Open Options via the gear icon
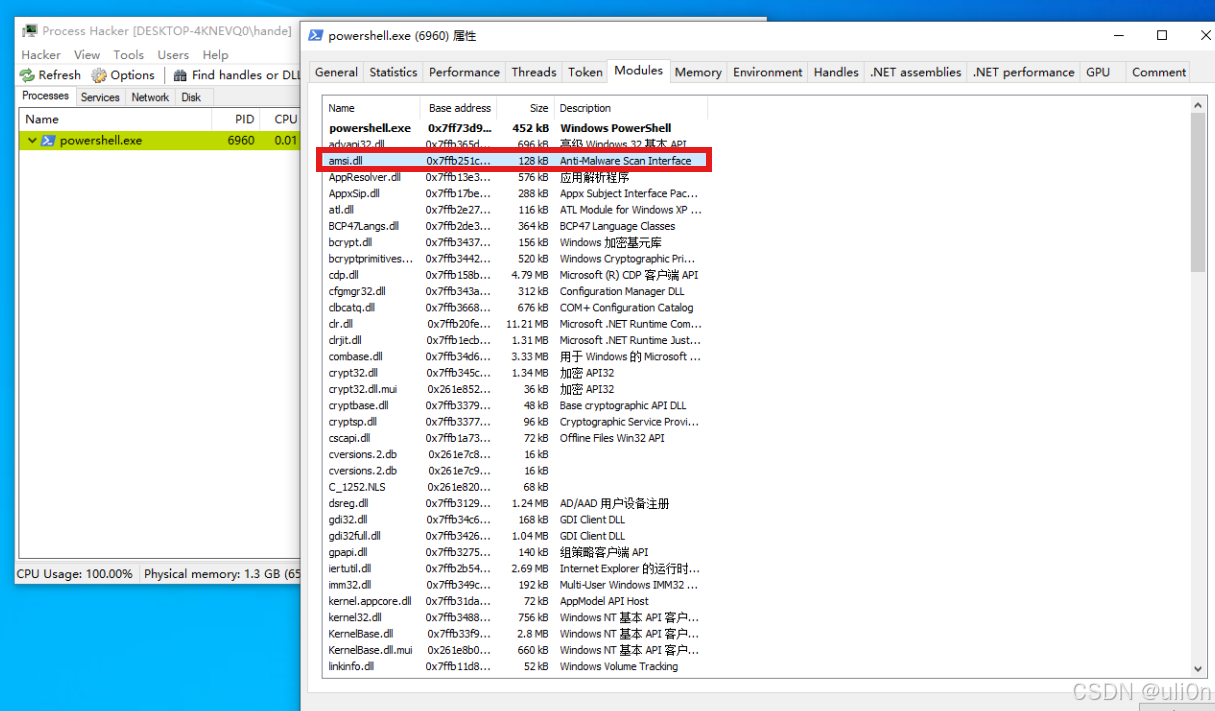 click(x=99, y=75)
